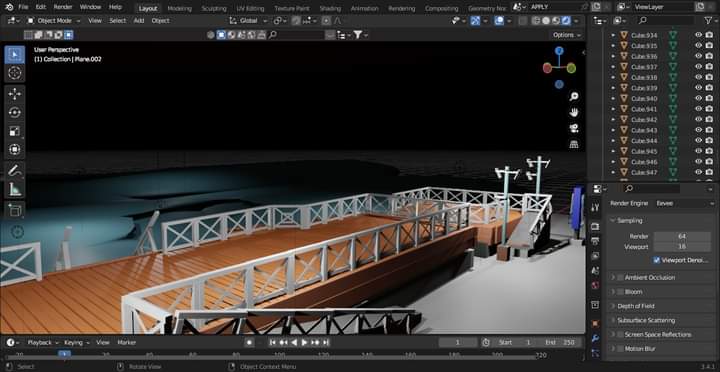Image resolution: width=720 pixels, height=372 pixels.
Task: Open the Object Mode dropdown
Action: coord(53,21)
